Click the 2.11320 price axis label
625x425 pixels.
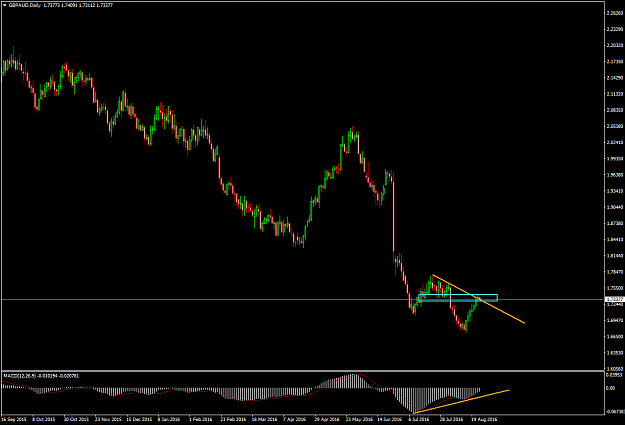pos(615,94)
